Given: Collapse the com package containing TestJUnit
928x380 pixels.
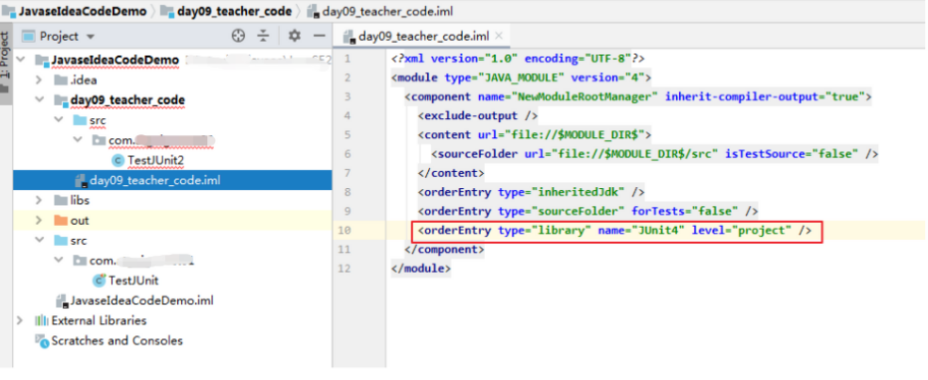Looking at the screenshot, I should pyautogui.click(x=59, y=260).
